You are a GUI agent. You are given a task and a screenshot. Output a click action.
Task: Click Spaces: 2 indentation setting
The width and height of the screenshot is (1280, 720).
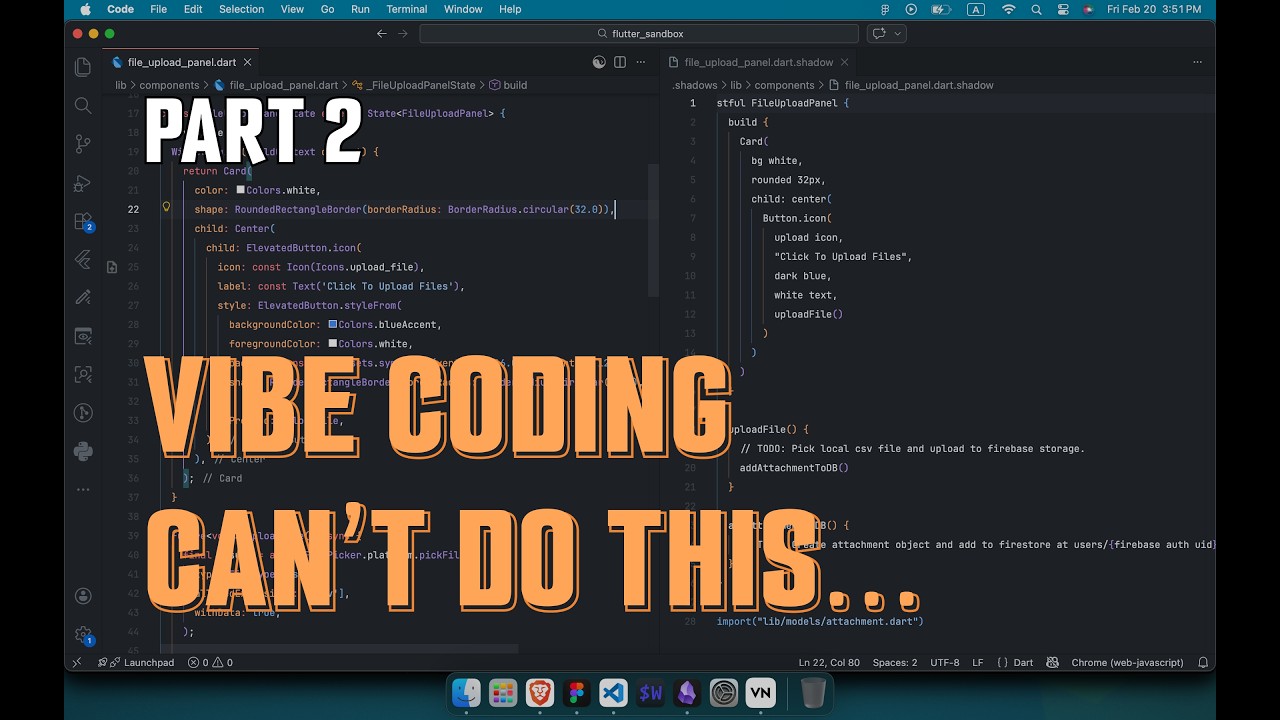click(895, 662)
